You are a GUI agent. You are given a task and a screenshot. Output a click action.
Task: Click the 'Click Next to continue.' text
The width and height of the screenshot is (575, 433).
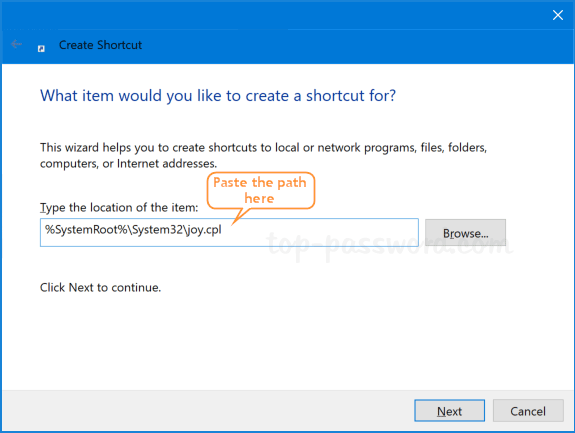tap(100, 287)
